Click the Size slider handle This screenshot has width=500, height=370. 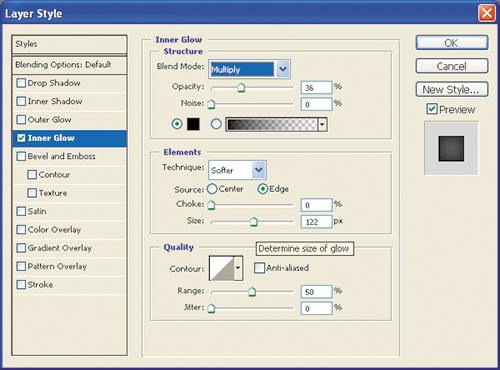click(x=254, y=222)
